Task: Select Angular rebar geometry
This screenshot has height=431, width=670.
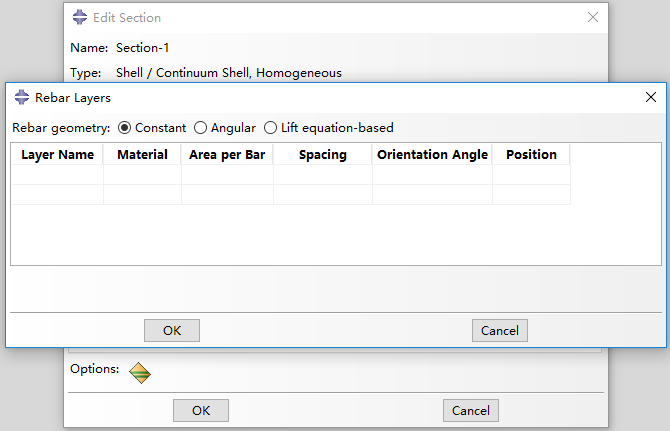Action: [201, 128]
